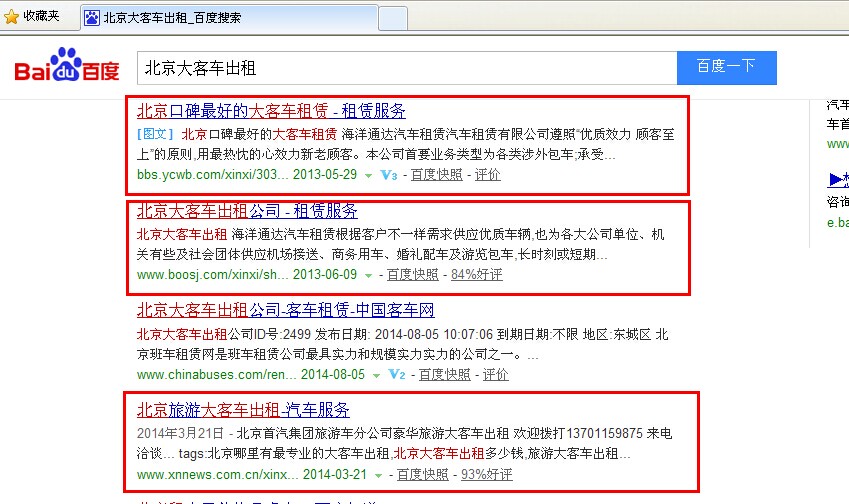Click 评价 link in chinabuses result

(x=495, y=375)
